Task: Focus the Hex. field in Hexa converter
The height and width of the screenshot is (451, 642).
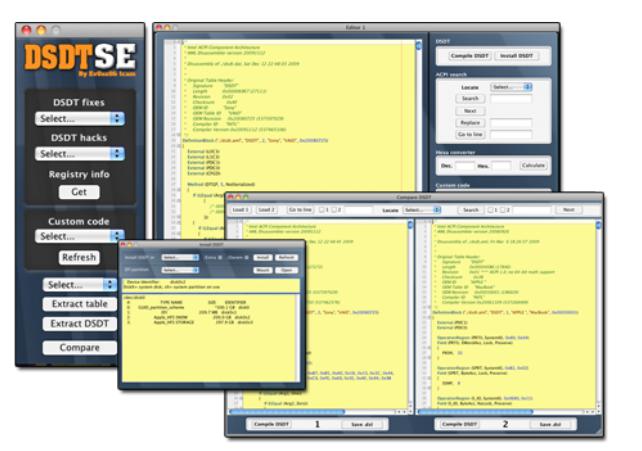Action: point(501,166)
